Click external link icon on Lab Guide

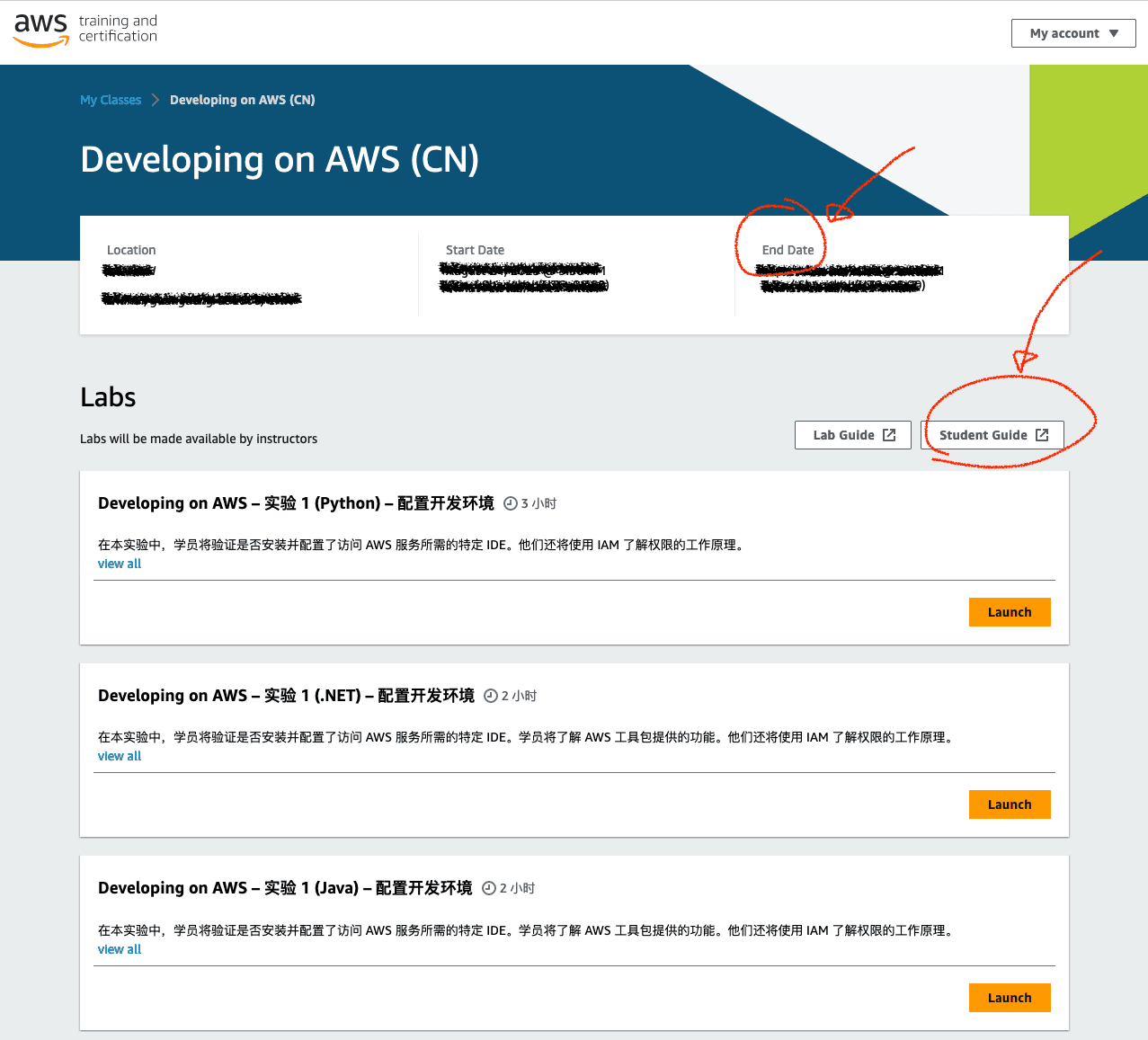[889, 435]
